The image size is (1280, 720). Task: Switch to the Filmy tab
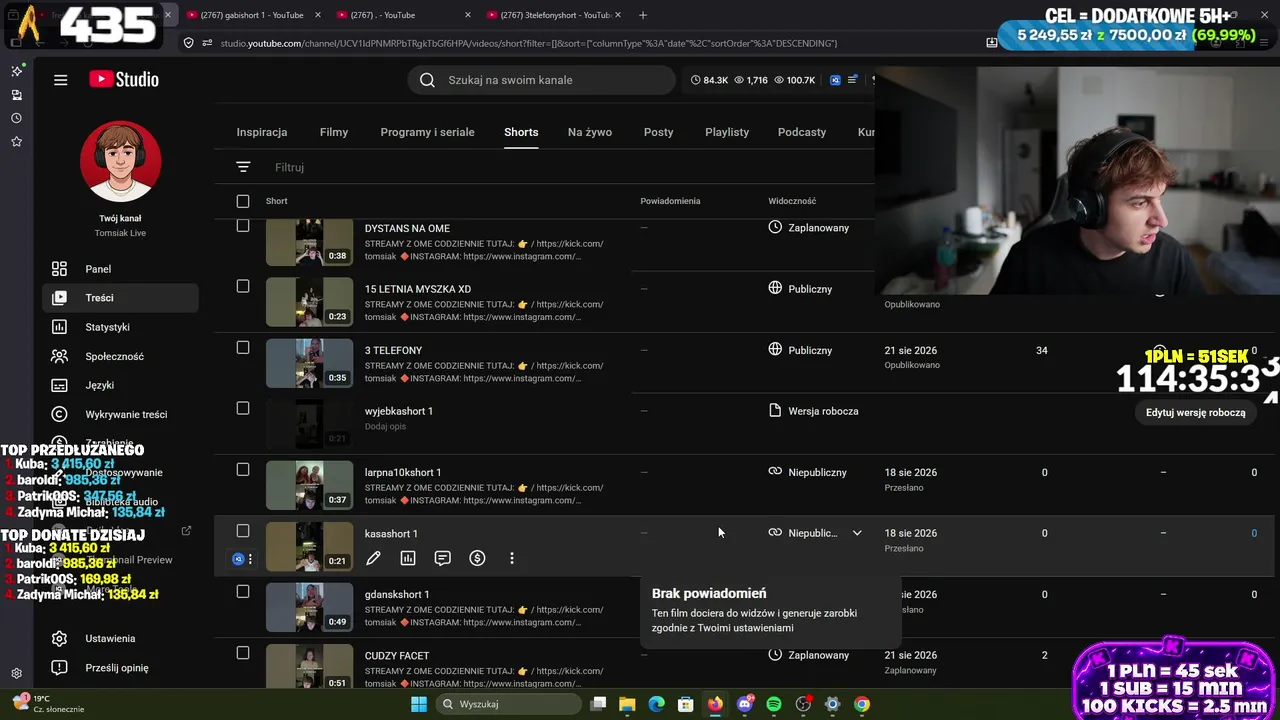pos(334,132)
